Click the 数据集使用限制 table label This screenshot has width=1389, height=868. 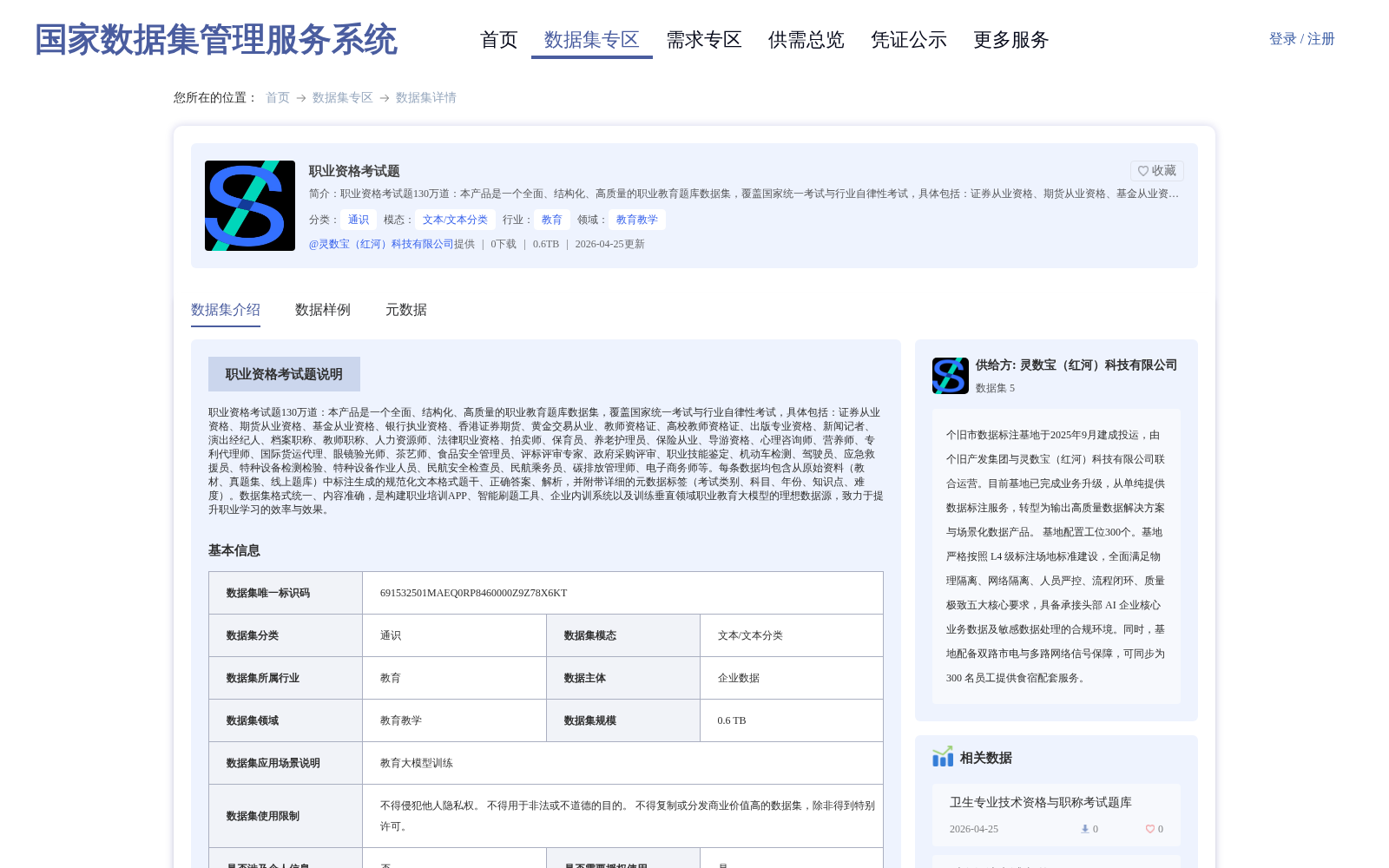point(263,816)
